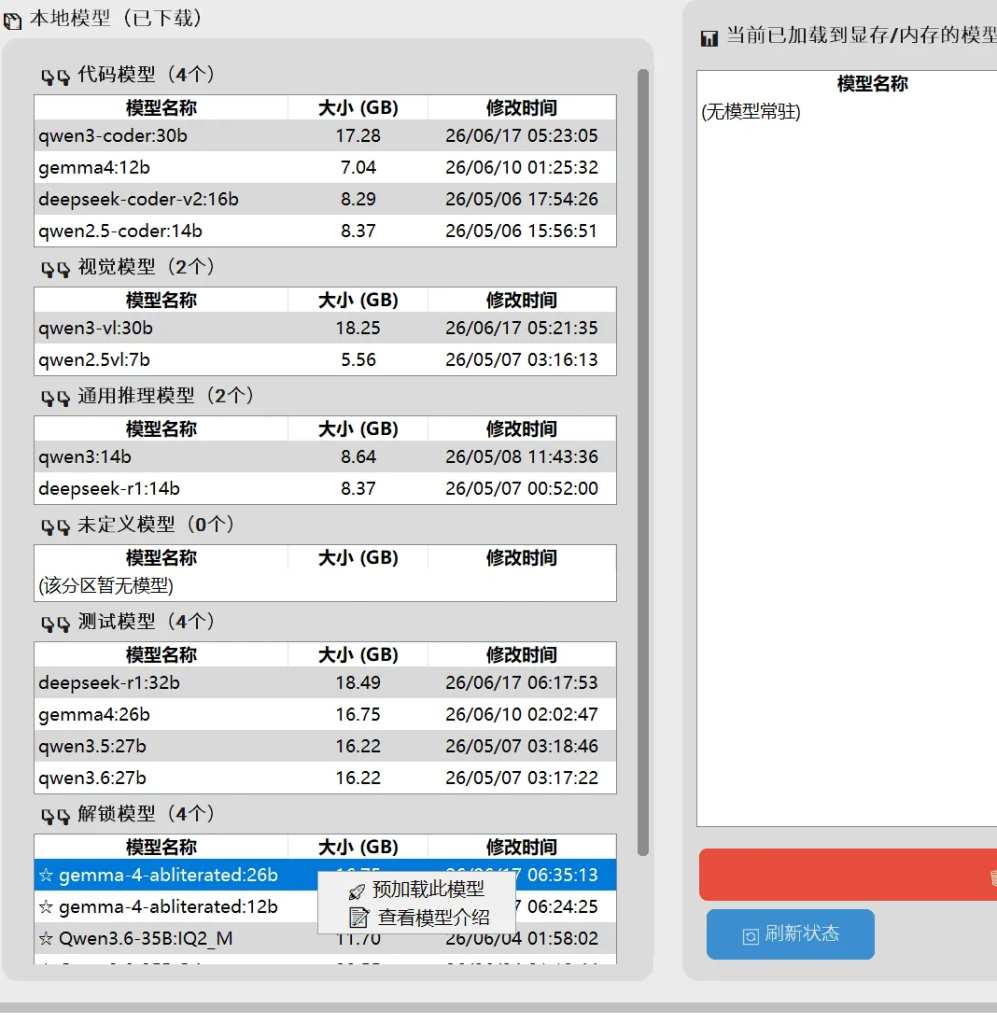Click the local models header icon

point(12,20)
